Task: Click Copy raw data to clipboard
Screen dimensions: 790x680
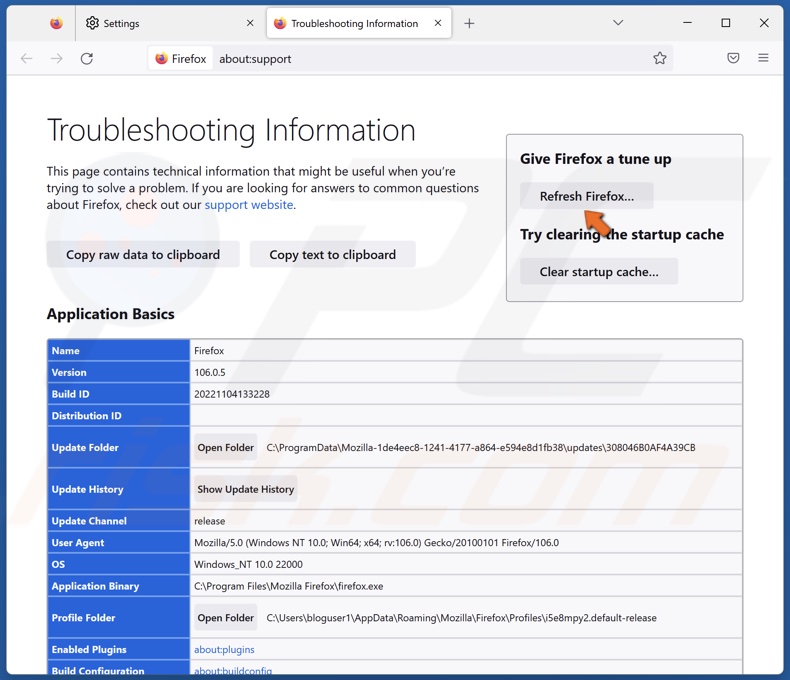Action: (143, 254)
